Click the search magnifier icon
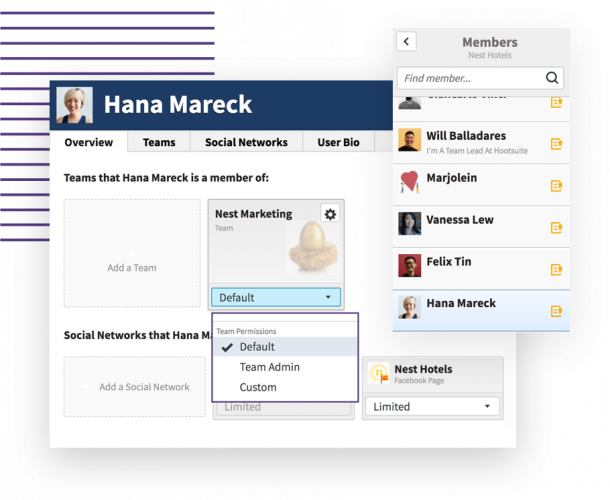Viewport: 610px width, 500px height. pos(552,78)
